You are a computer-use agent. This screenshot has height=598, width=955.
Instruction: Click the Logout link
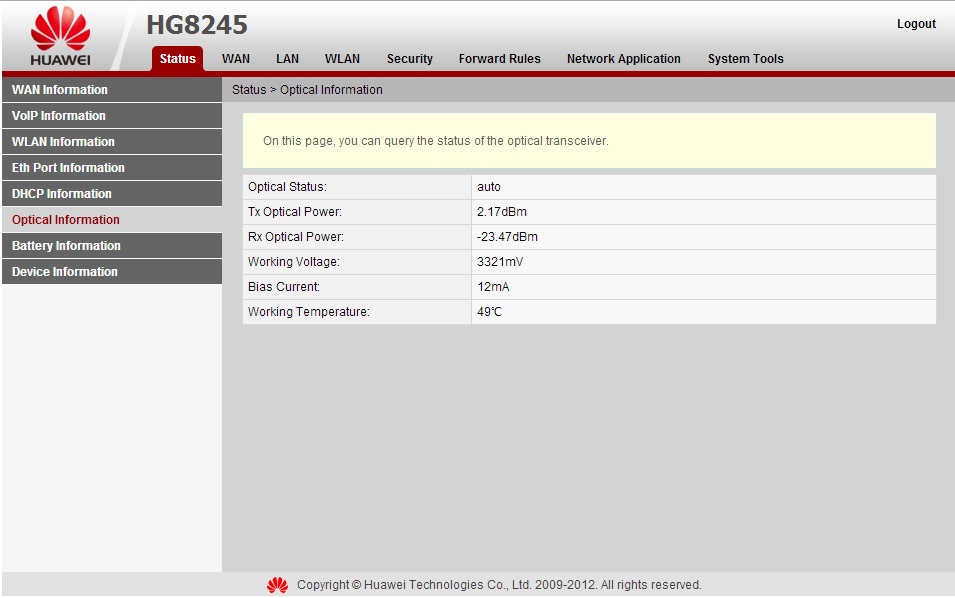coord(916,24)
